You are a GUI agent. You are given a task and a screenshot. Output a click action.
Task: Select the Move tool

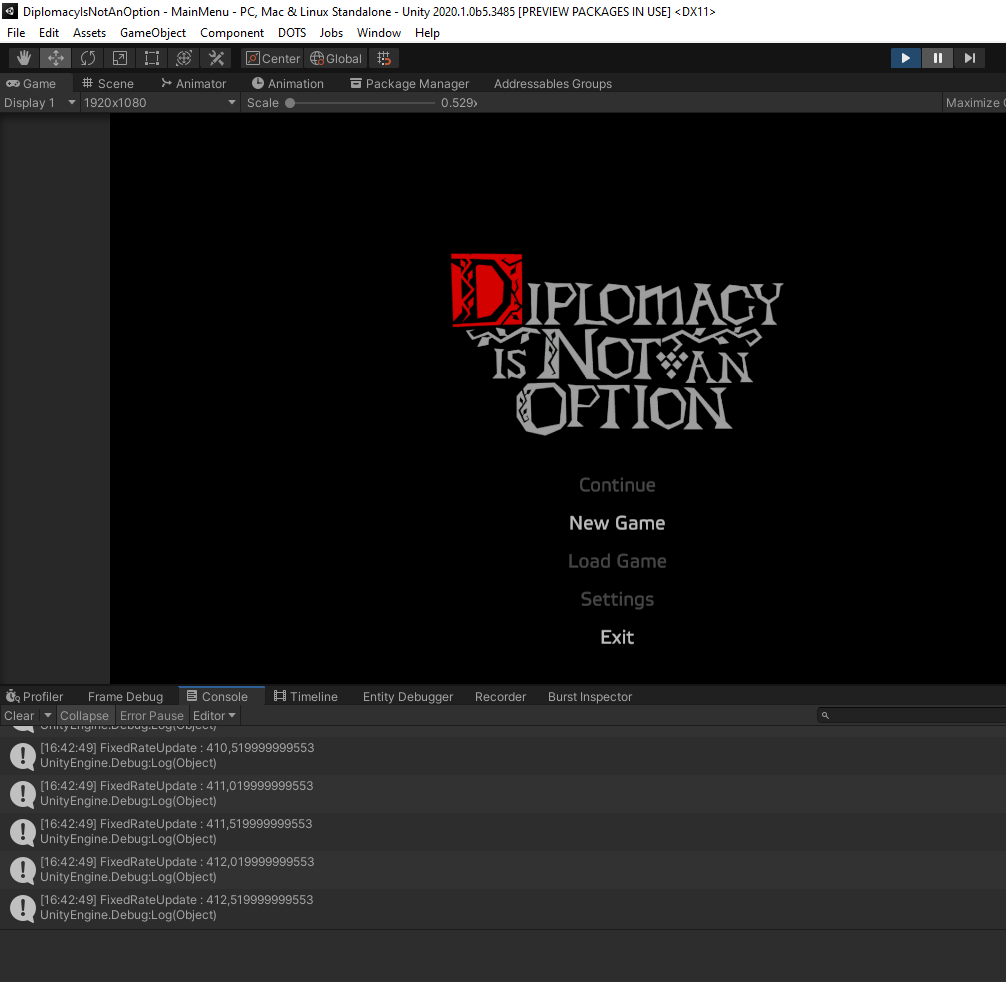pos(56,58)
